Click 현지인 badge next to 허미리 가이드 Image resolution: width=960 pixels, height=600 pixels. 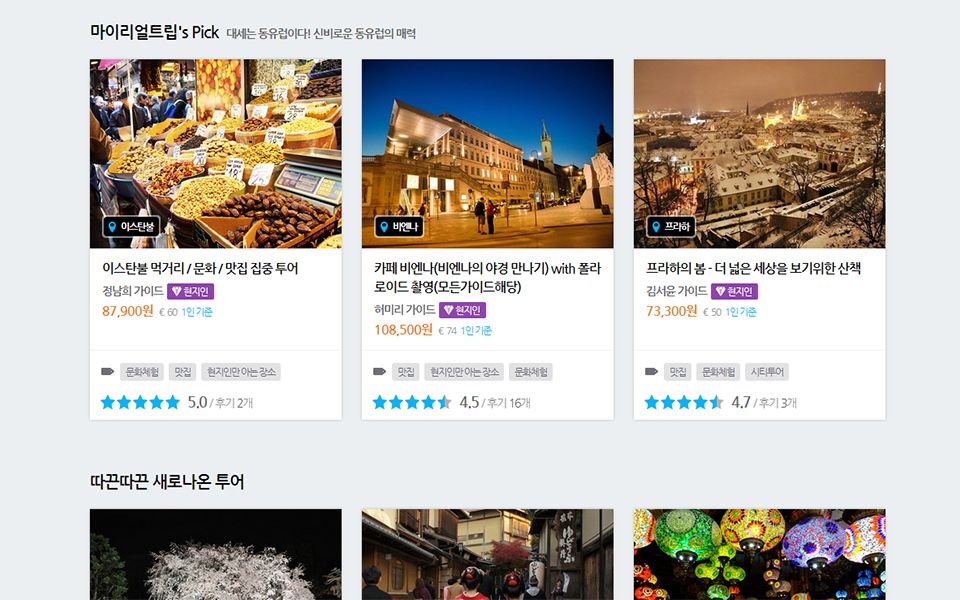point(461,310)
